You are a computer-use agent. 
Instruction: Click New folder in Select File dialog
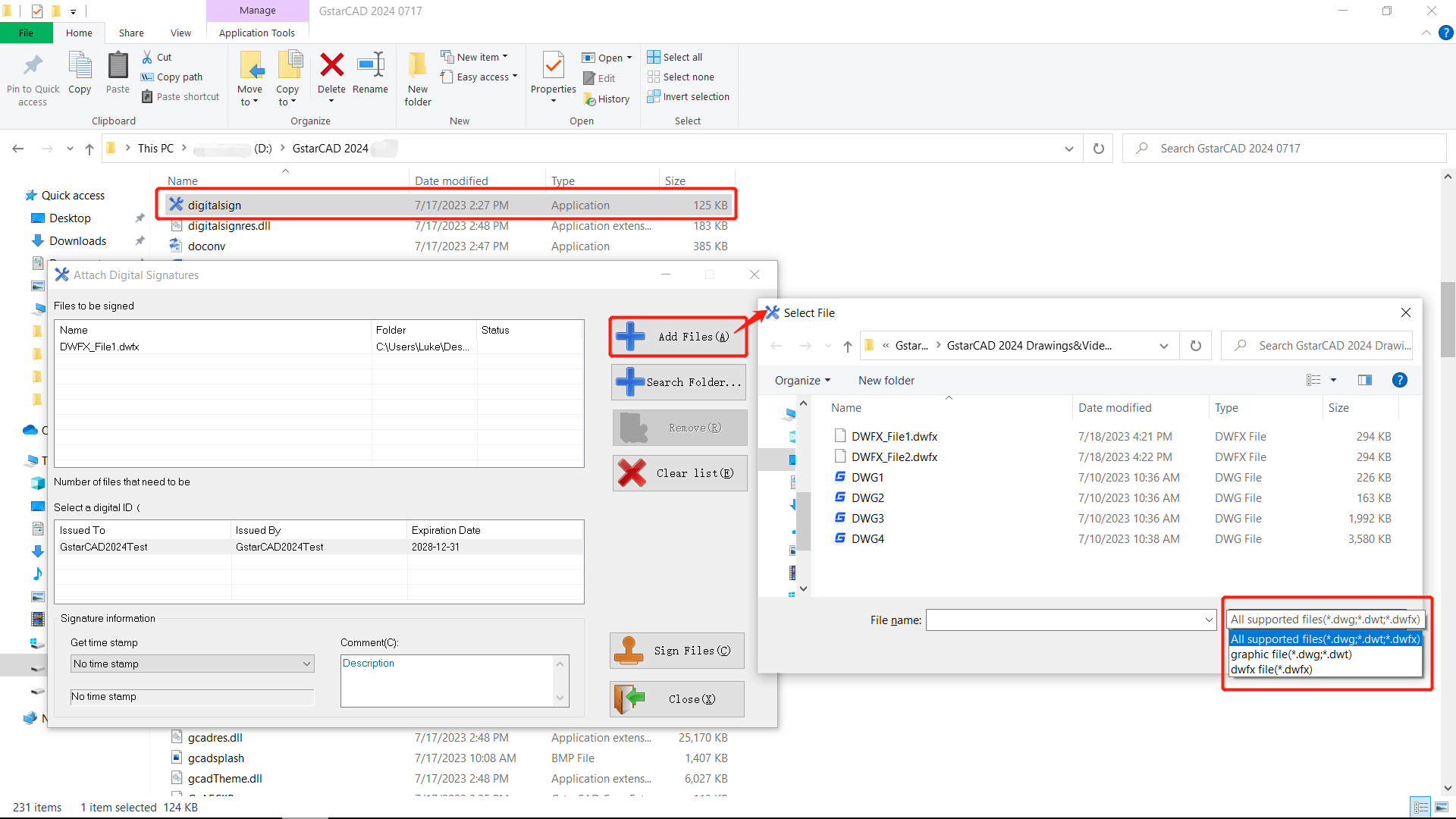point(886,381)
